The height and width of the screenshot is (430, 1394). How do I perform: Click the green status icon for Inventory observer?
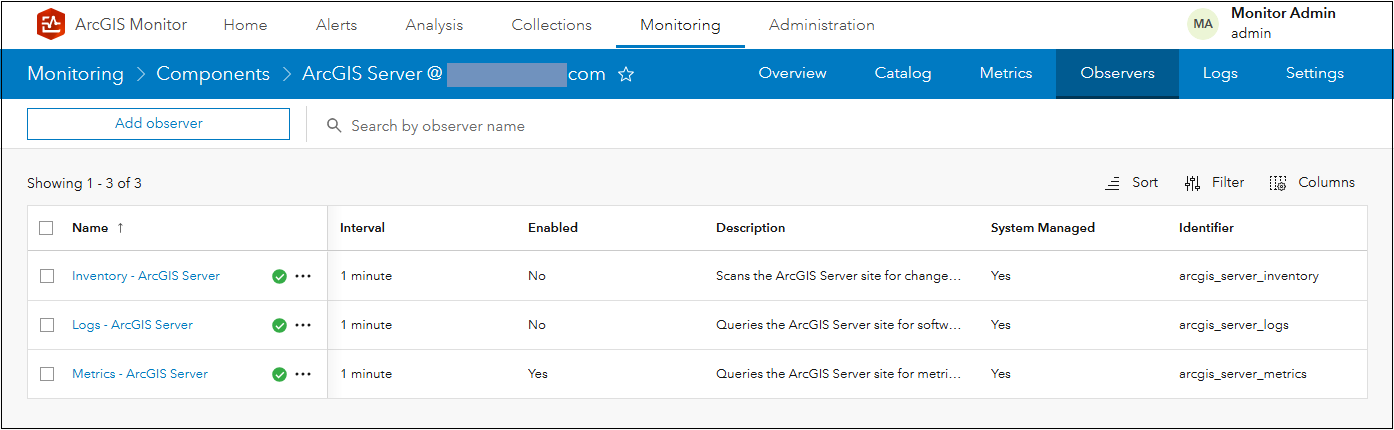(x=279, y=276)
